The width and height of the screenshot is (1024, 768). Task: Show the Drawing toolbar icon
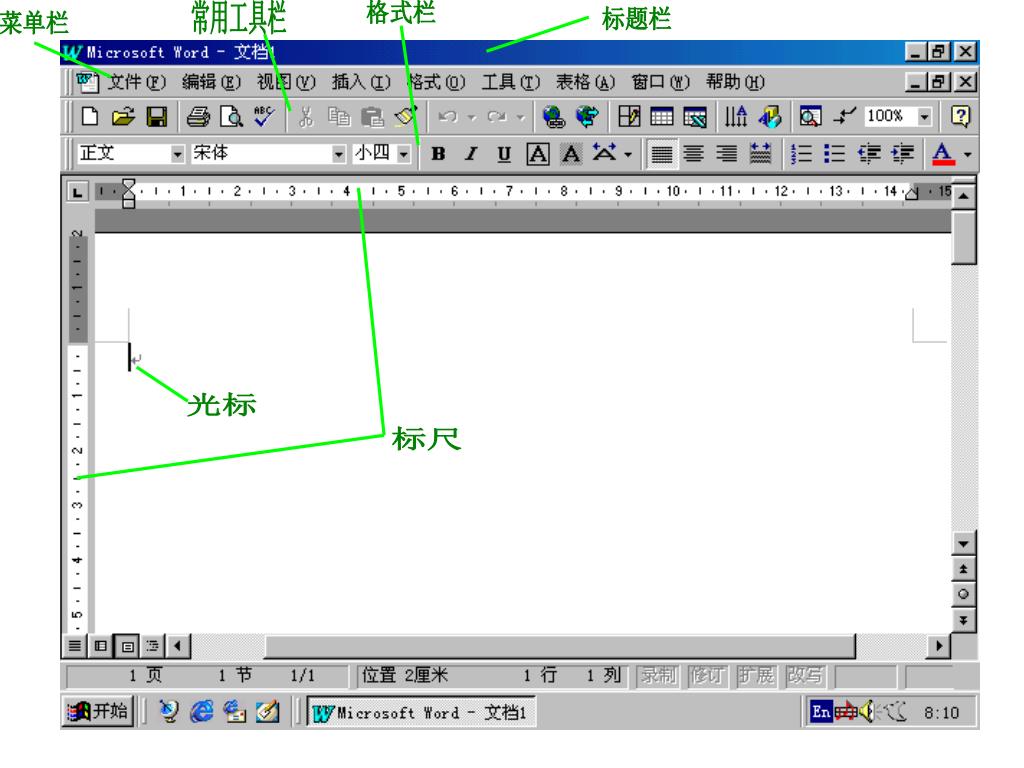point(769,117)
